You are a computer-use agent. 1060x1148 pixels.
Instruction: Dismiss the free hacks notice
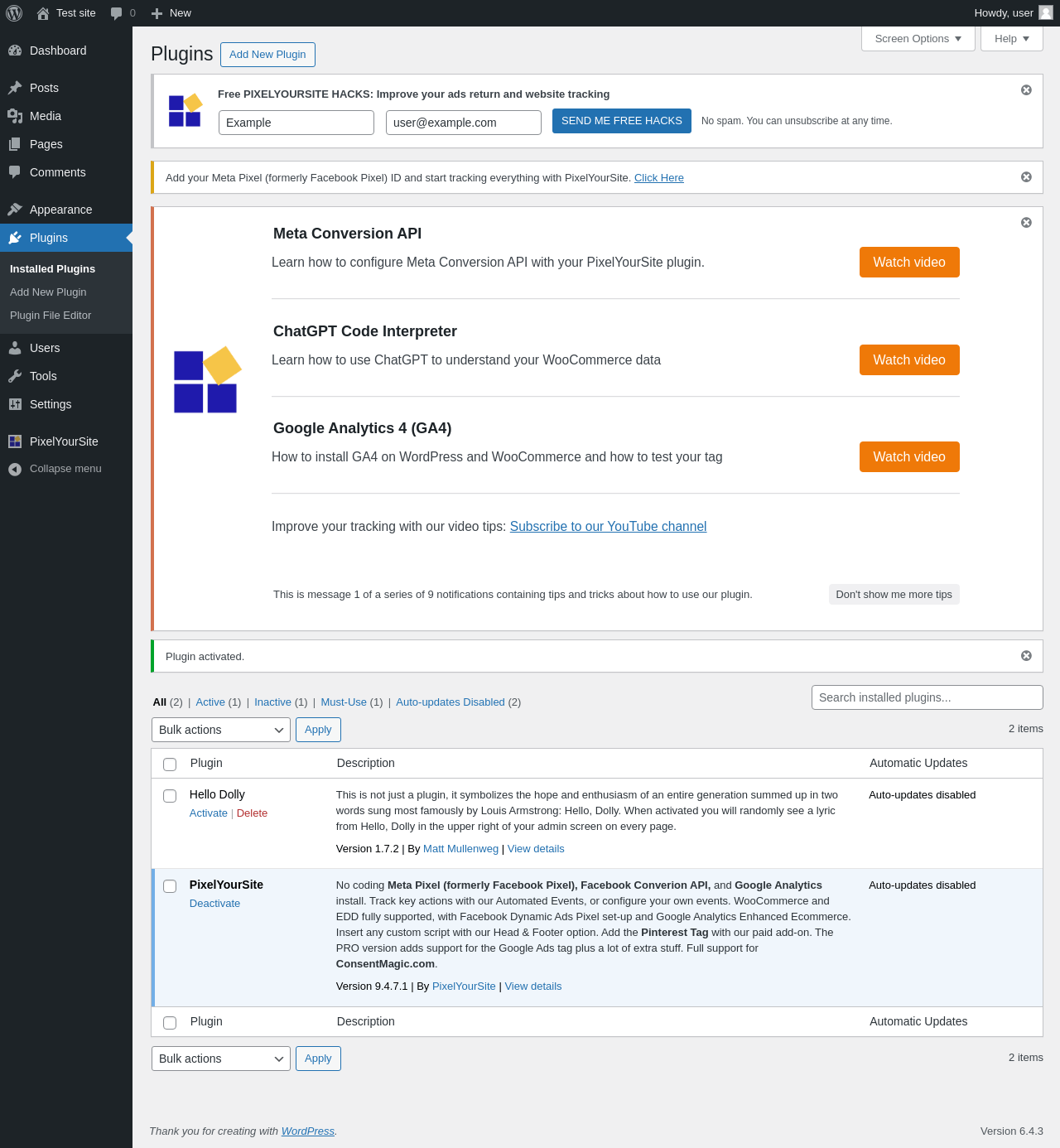[1026, 89]
